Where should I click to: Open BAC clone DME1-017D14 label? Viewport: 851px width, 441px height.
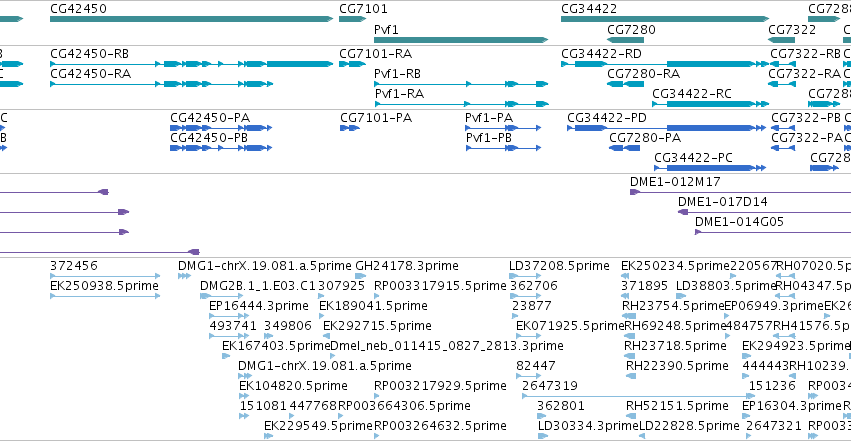[722, 202]
